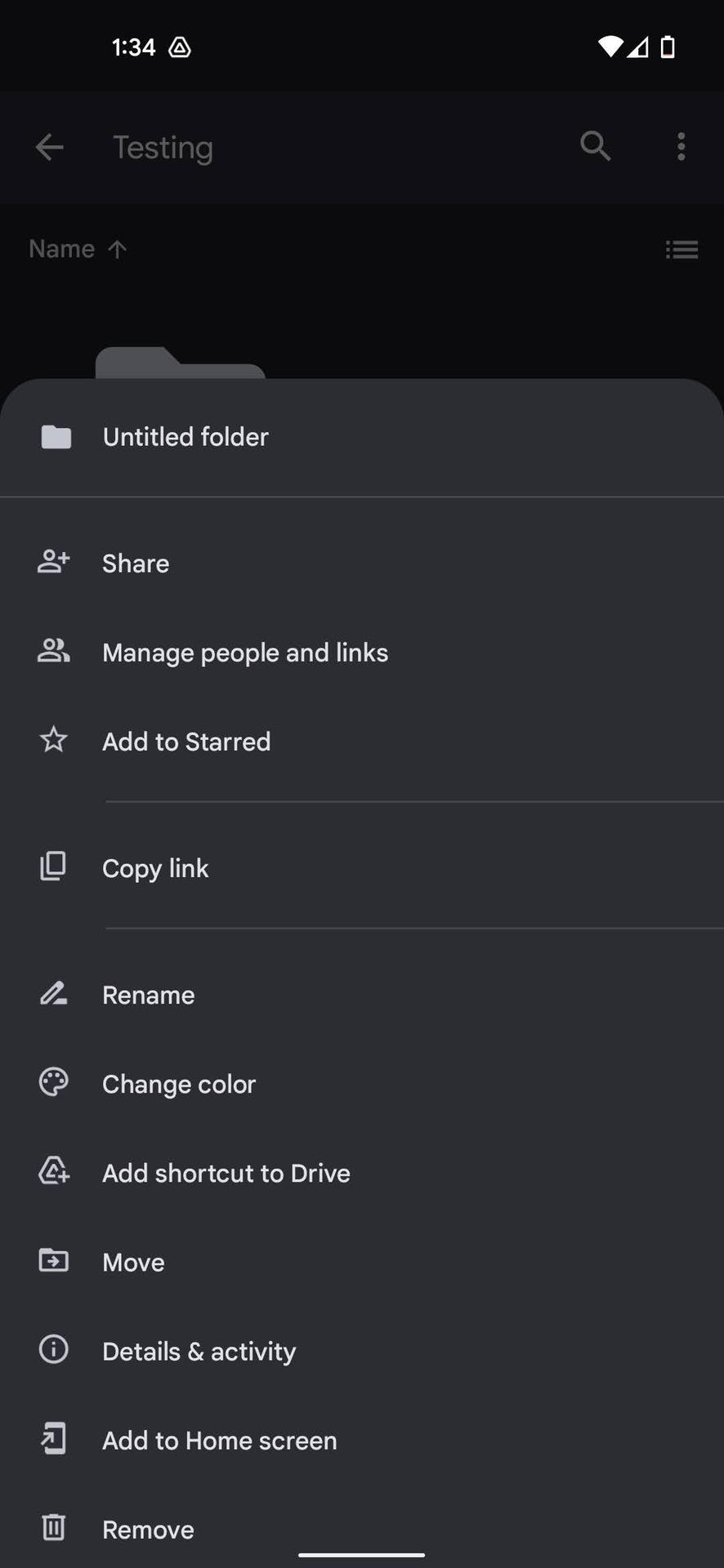Screen dimensions: 724x1568
Task: Choose Change color from the menu
Action: coord(178,1084)
